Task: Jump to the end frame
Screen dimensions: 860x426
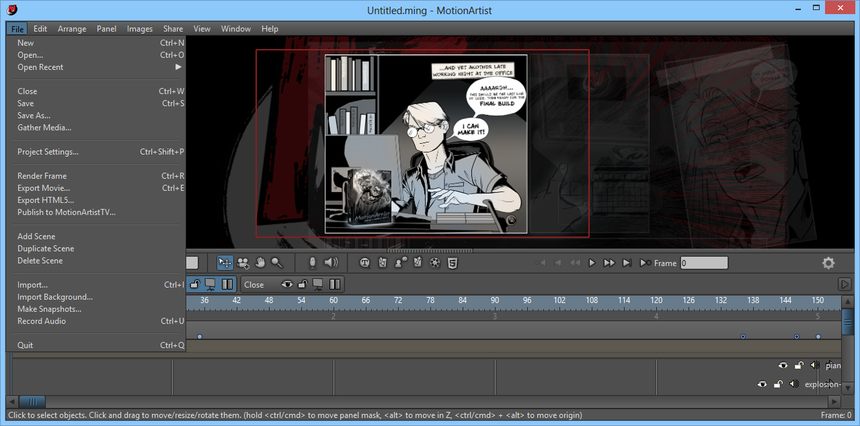Action: click(x=627, y=263)
